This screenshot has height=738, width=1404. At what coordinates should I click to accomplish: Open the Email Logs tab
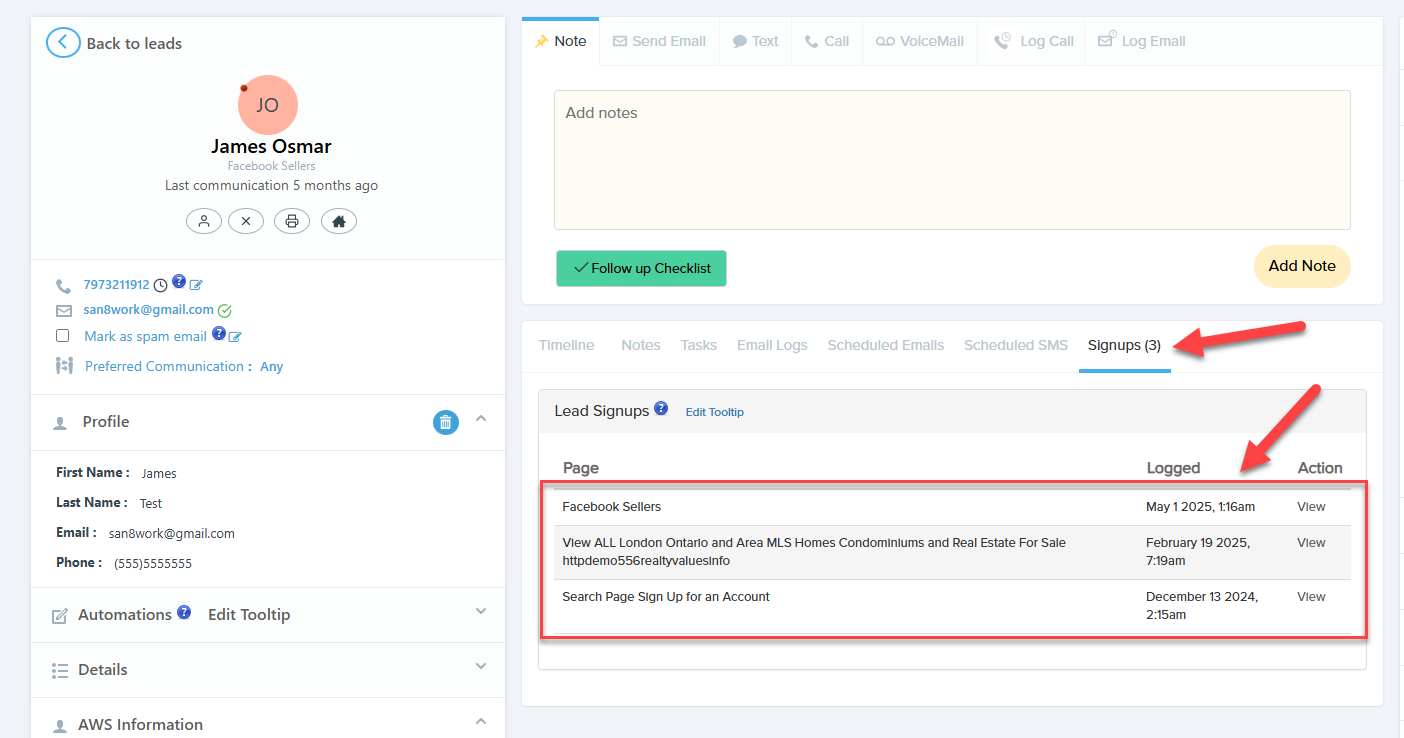pyautogui.click(x=771, y=345)
